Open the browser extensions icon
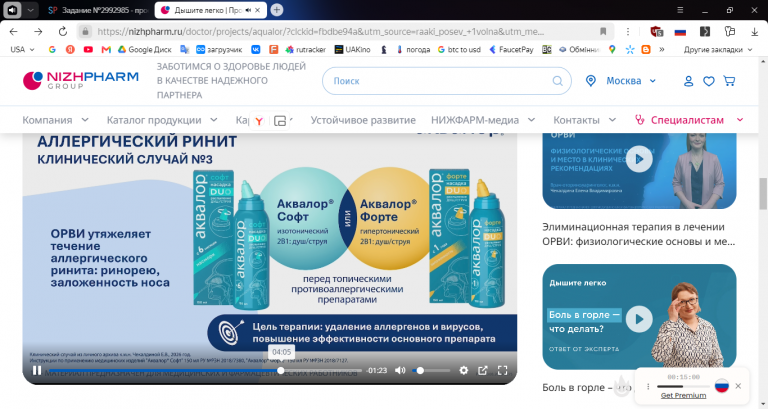The image size is (768, 409). click(730, 31)
